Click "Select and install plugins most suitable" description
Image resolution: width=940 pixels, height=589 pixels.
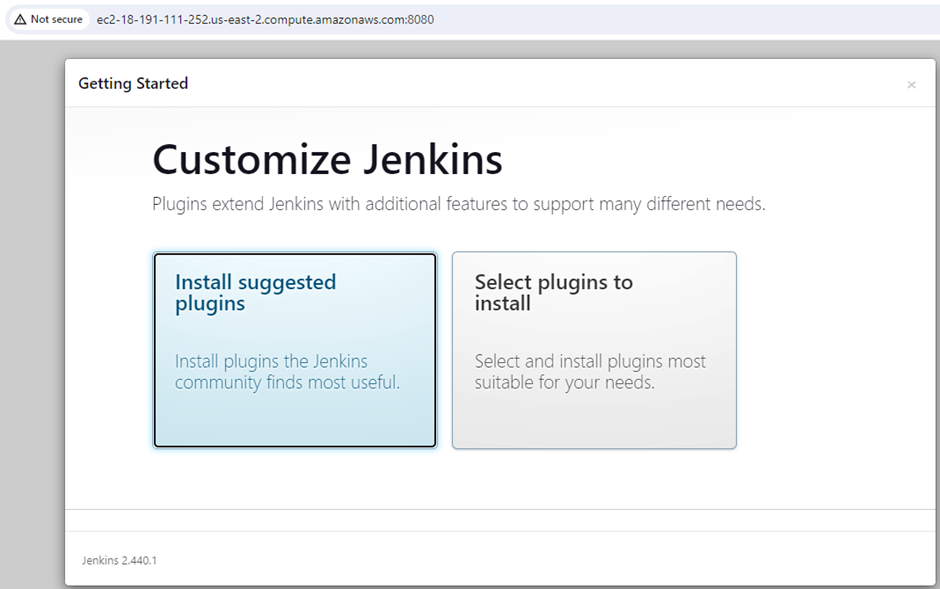click(589, 372)
